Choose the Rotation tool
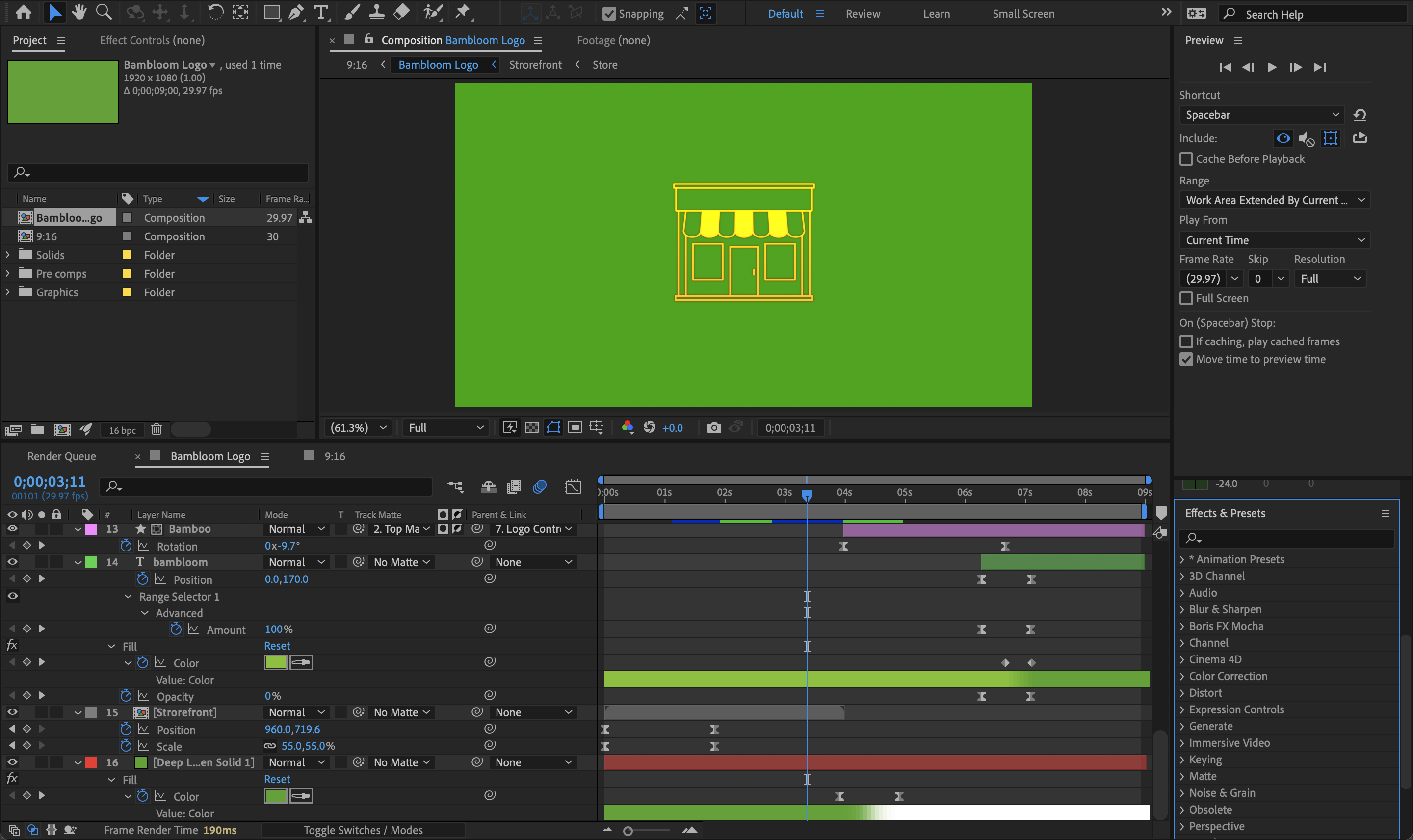 pos(214,12)
